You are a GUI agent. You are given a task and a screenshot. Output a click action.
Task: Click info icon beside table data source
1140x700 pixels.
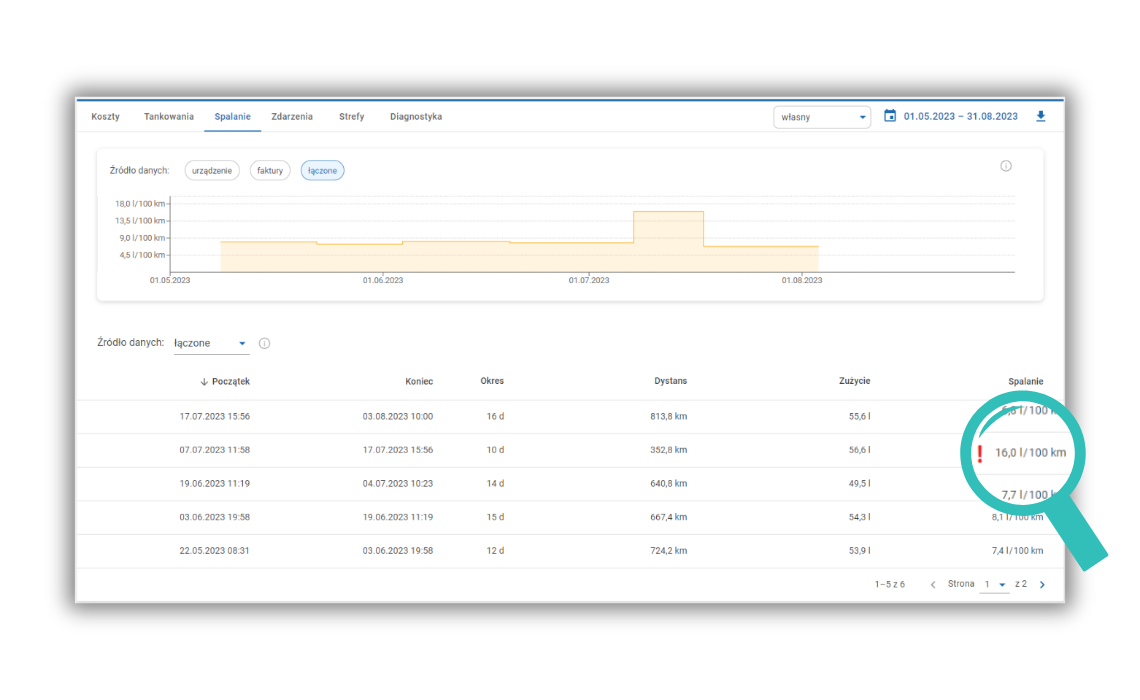point(264,343)
